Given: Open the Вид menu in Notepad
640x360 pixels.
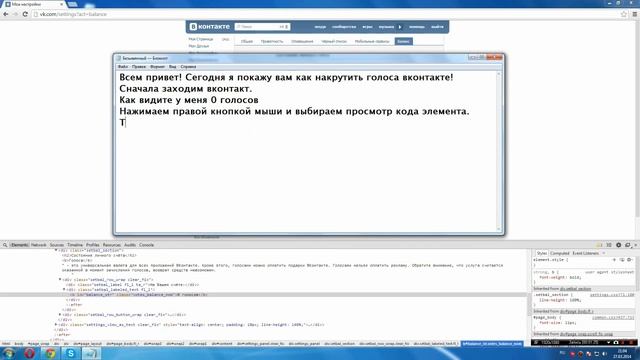Looking at the screenshot, I should 173,67.
